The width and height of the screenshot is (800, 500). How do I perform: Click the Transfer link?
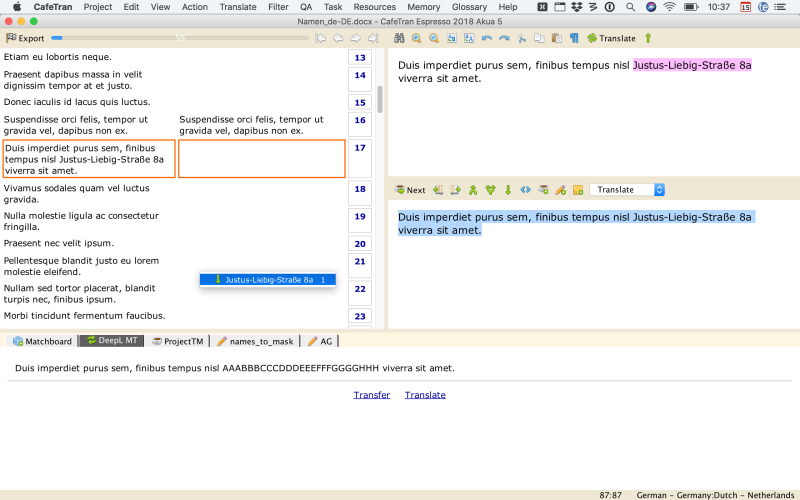pyautogui.click(x=371, y=395)
